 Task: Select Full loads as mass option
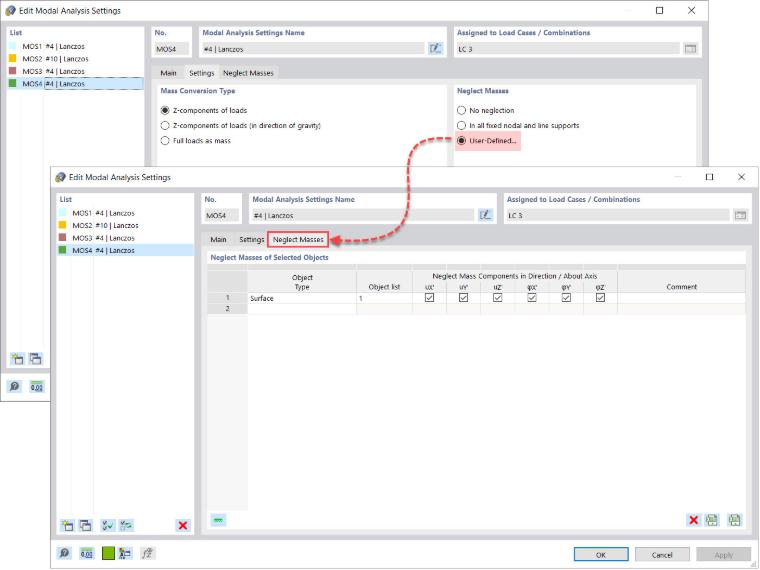pyautogui.click(x=165, y=141)
